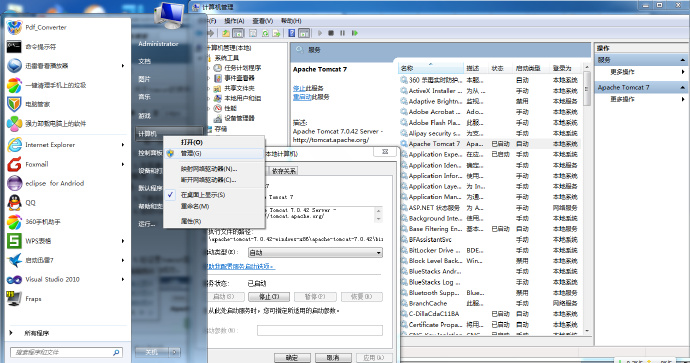Launch Internet Explorer icon
This screenshot has width=690, height=363.
click(x=14, y=145)
